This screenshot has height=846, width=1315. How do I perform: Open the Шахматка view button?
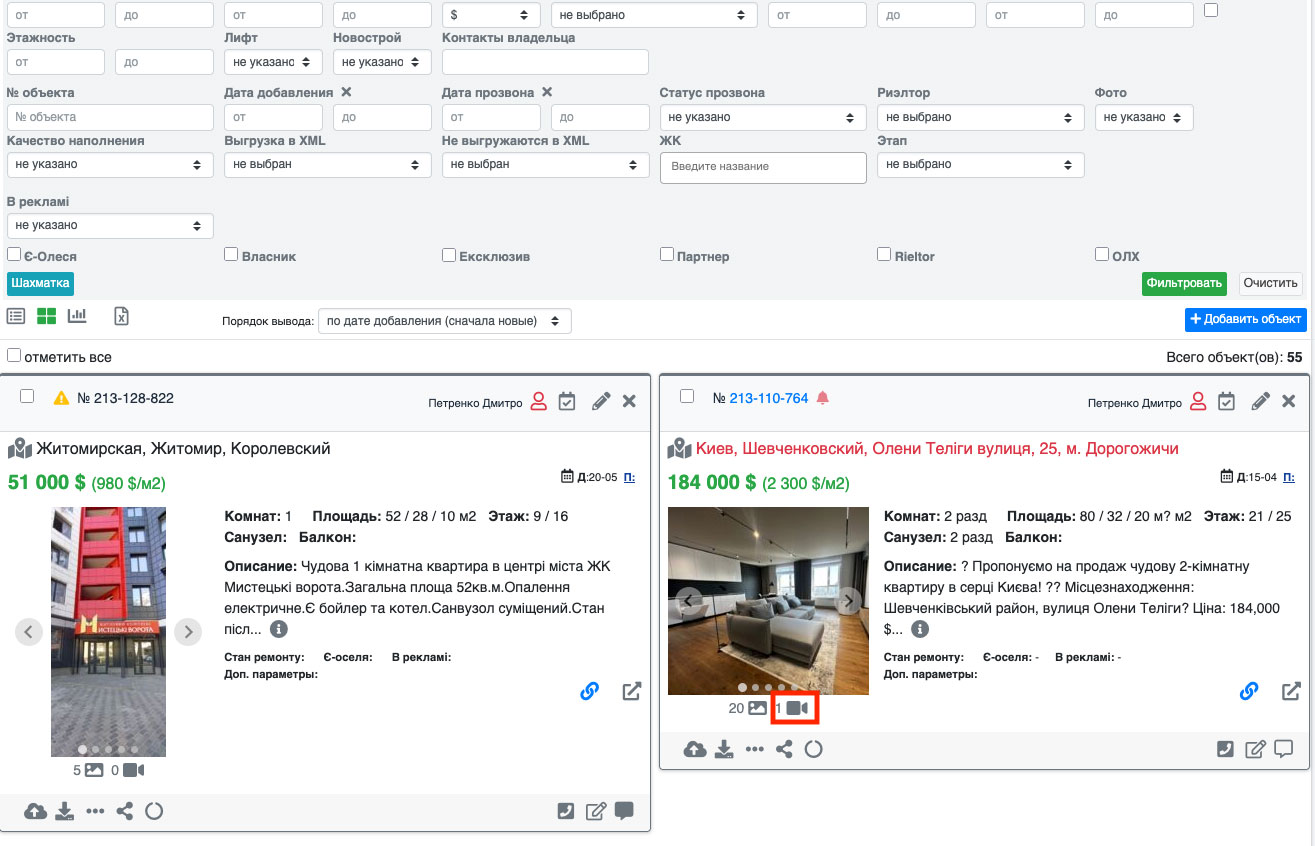click(41, 283)
